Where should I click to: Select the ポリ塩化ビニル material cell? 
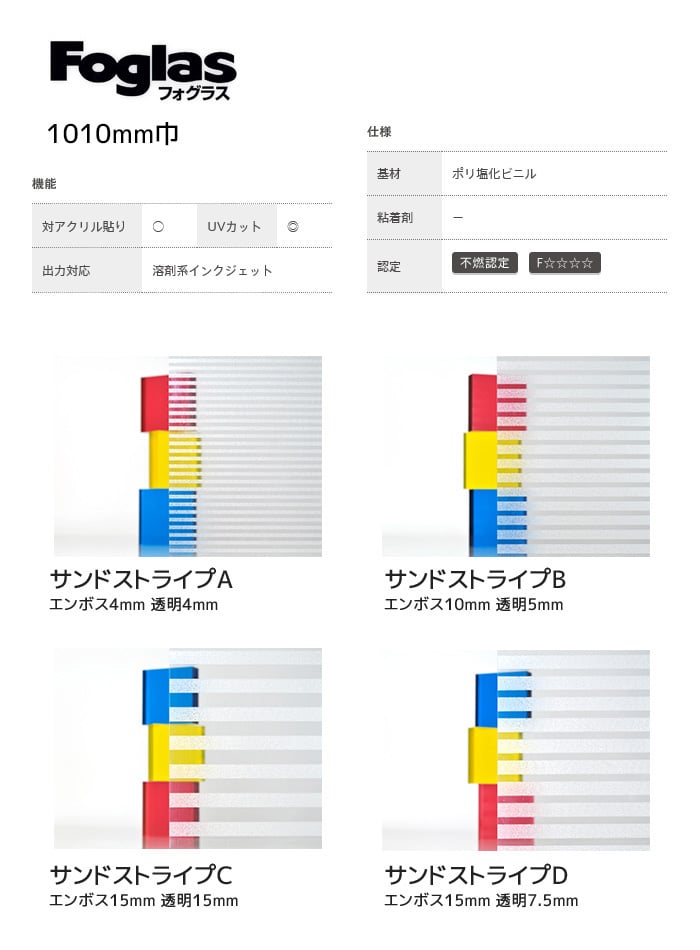click(x=554, y=173)
